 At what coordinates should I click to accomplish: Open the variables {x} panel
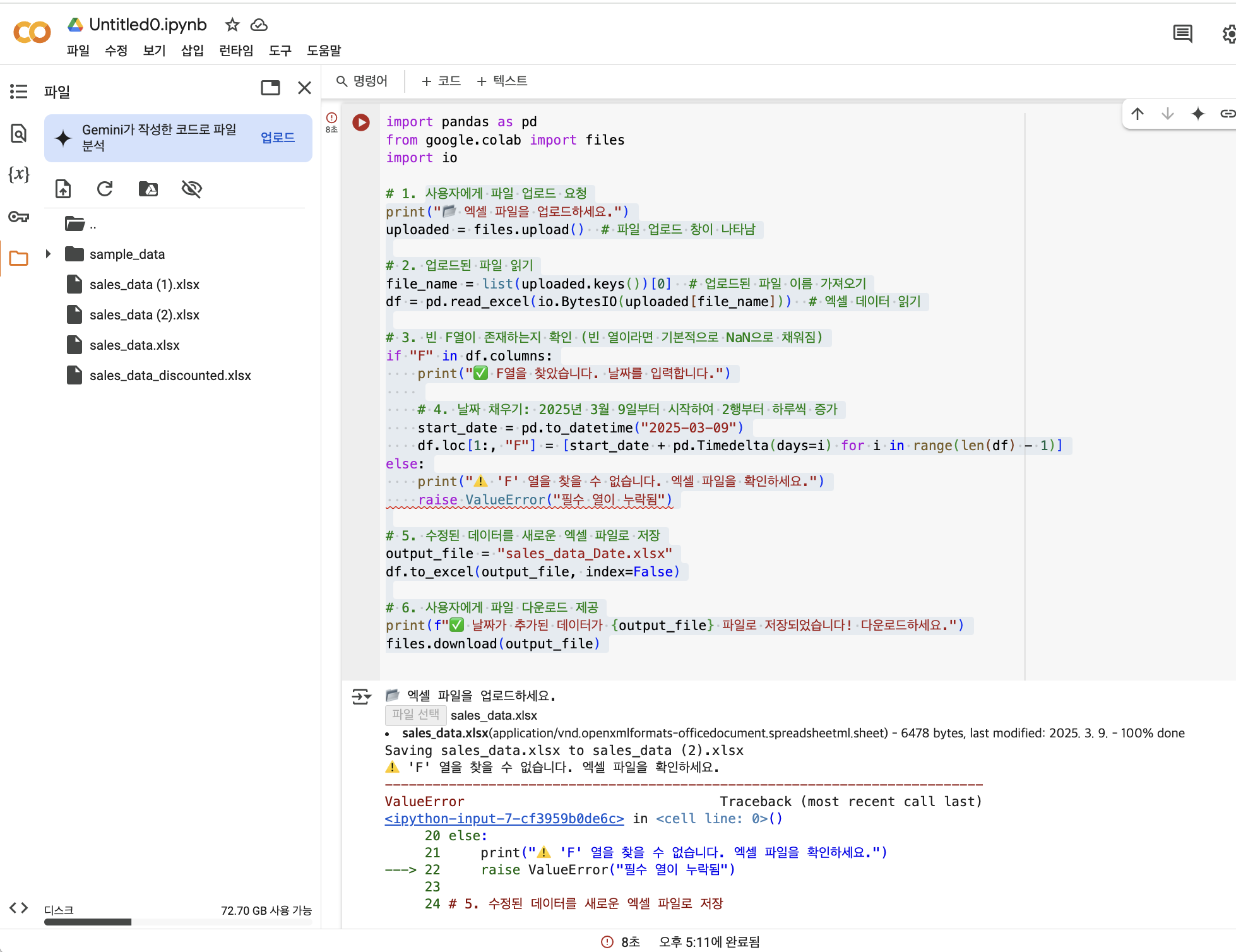[x=19, y=174]
